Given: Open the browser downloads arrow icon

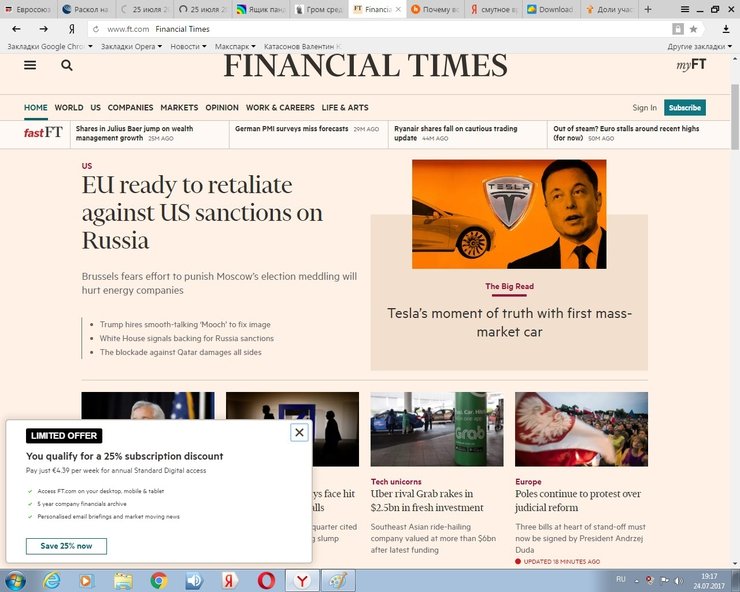Looking at the screenshot, I should click(x=726, y=29).
